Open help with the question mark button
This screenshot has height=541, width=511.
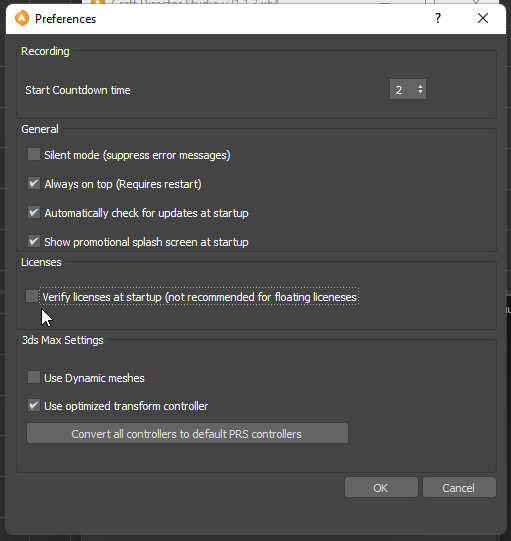tap(438, 18)
